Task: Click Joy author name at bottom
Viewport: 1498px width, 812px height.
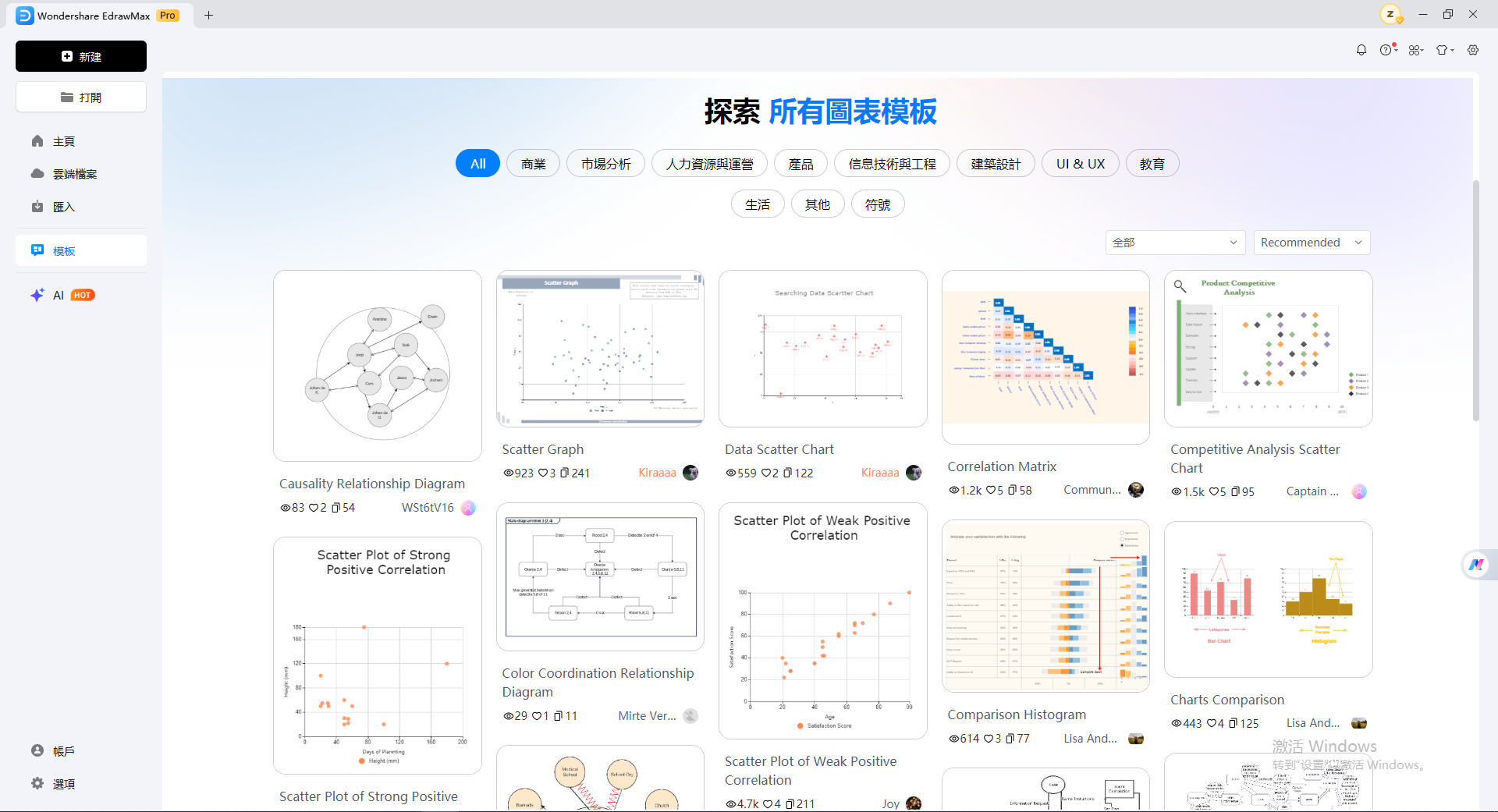Action: 890,803
